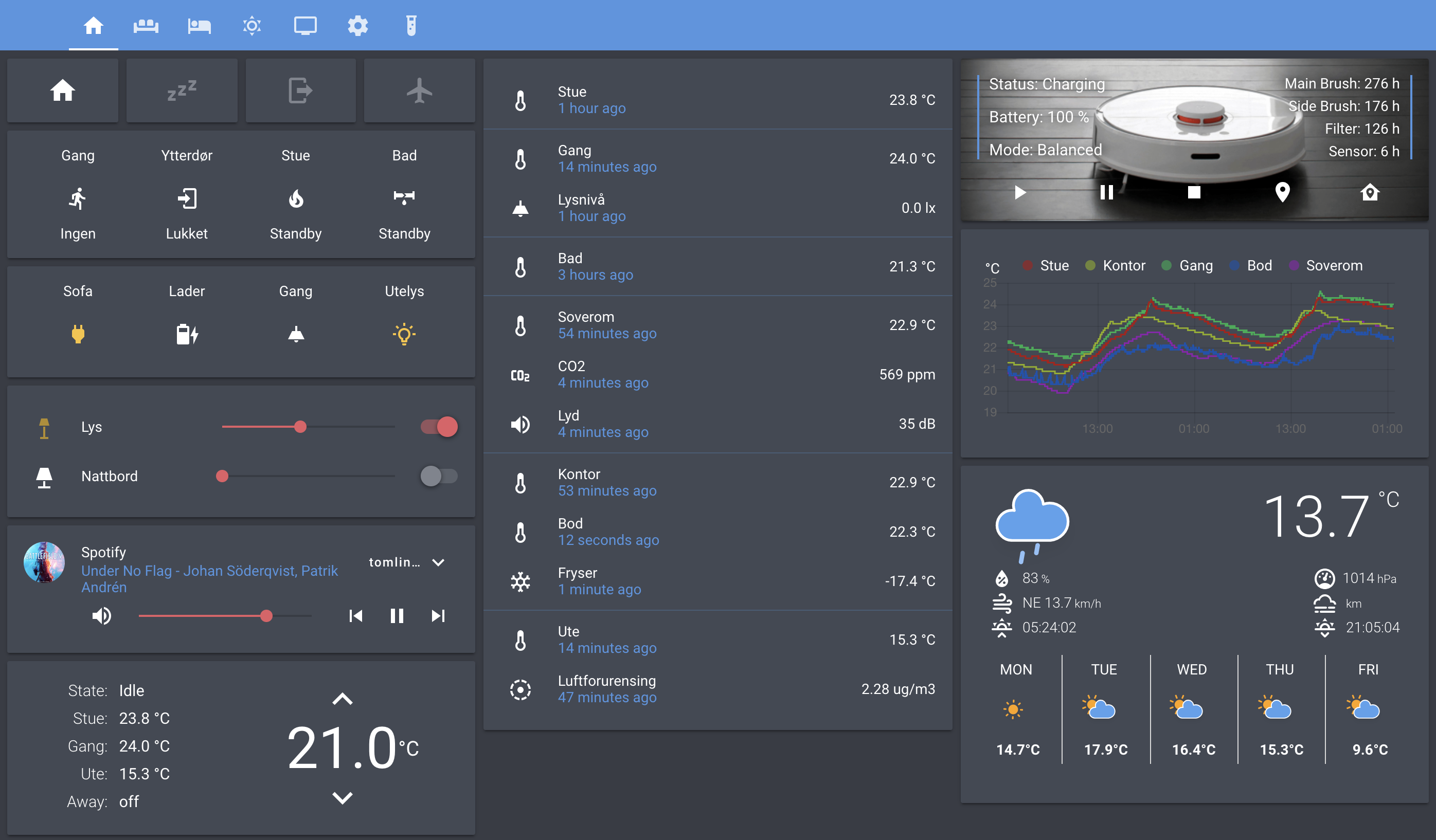1436x840 pixels.
Task: Click the robot vacuum stop button
Action: click(1192, 192)
